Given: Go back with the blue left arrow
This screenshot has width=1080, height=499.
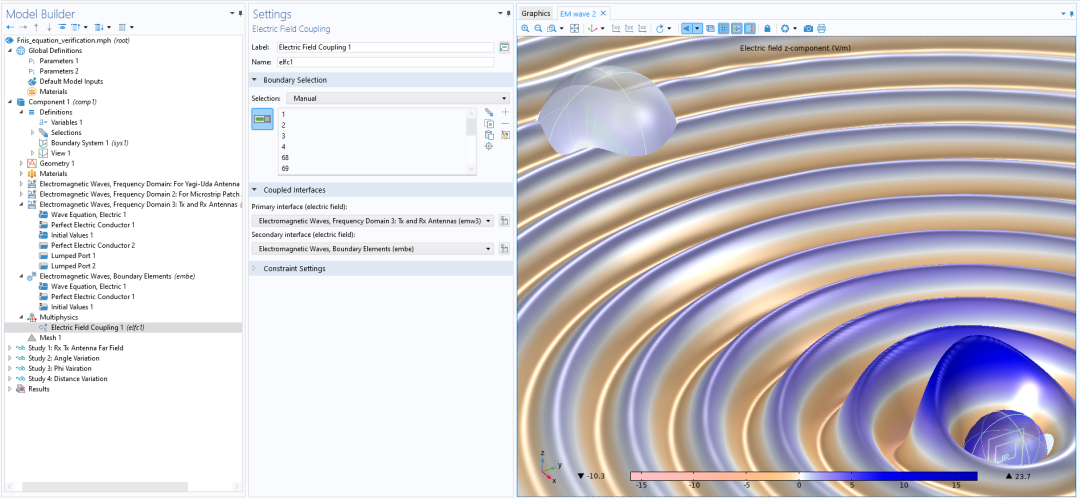Looking at the screenshot, I should coord(10,27).
